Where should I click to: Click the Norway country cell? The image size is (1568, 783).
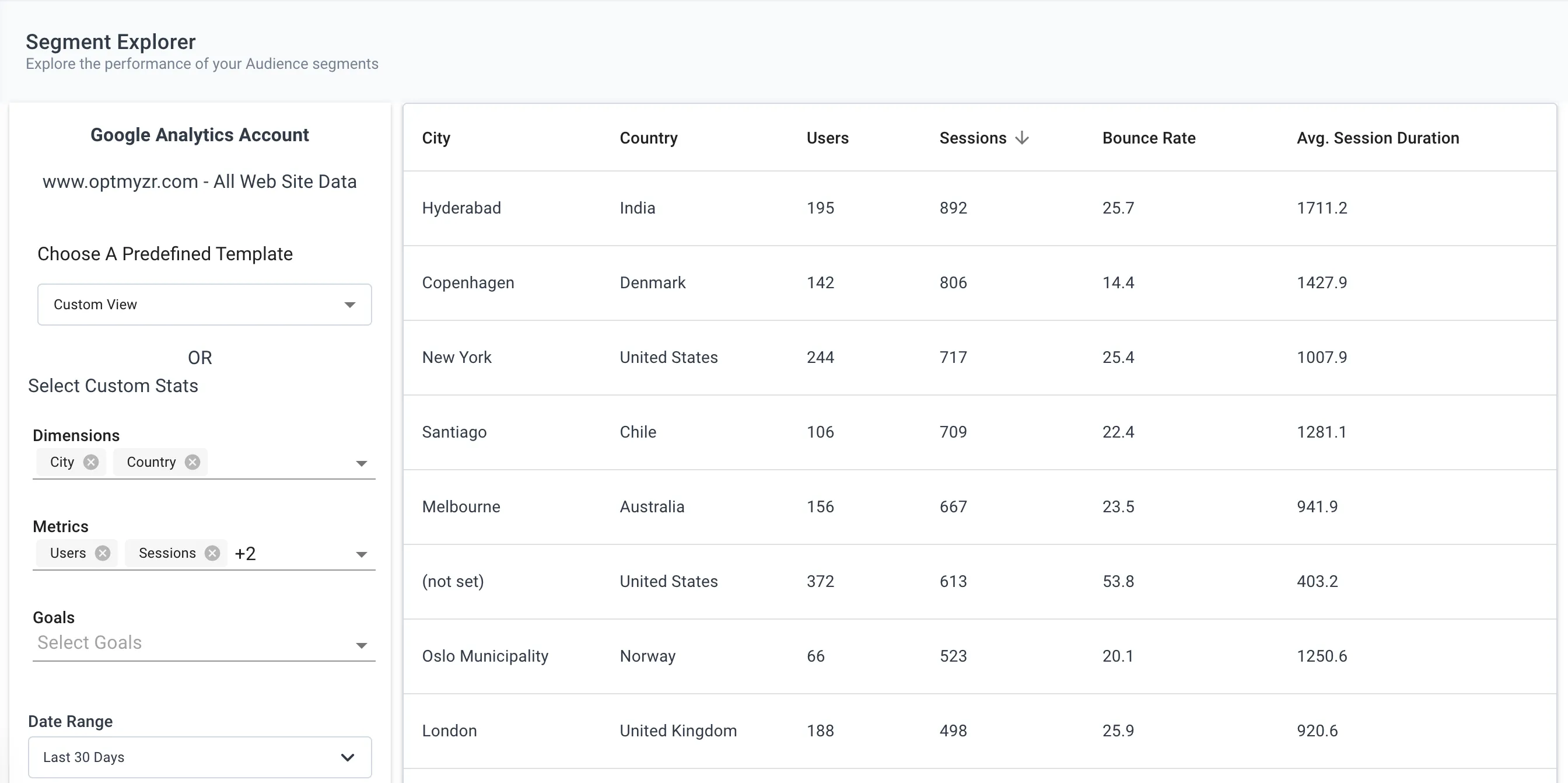(647, 656)
